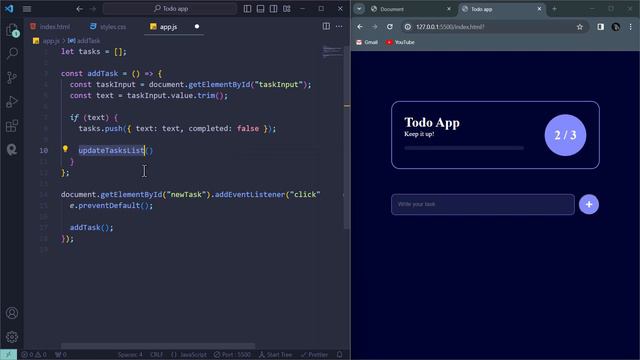Open Chrome tab search dropdown
This screenshot has height=360, width=640.
coord(359,9)
